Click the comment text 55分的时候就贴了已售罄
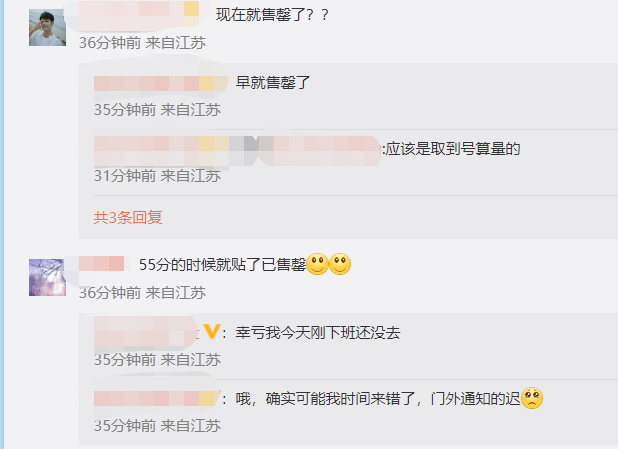The image size is (618, 449). pos(222,264)
